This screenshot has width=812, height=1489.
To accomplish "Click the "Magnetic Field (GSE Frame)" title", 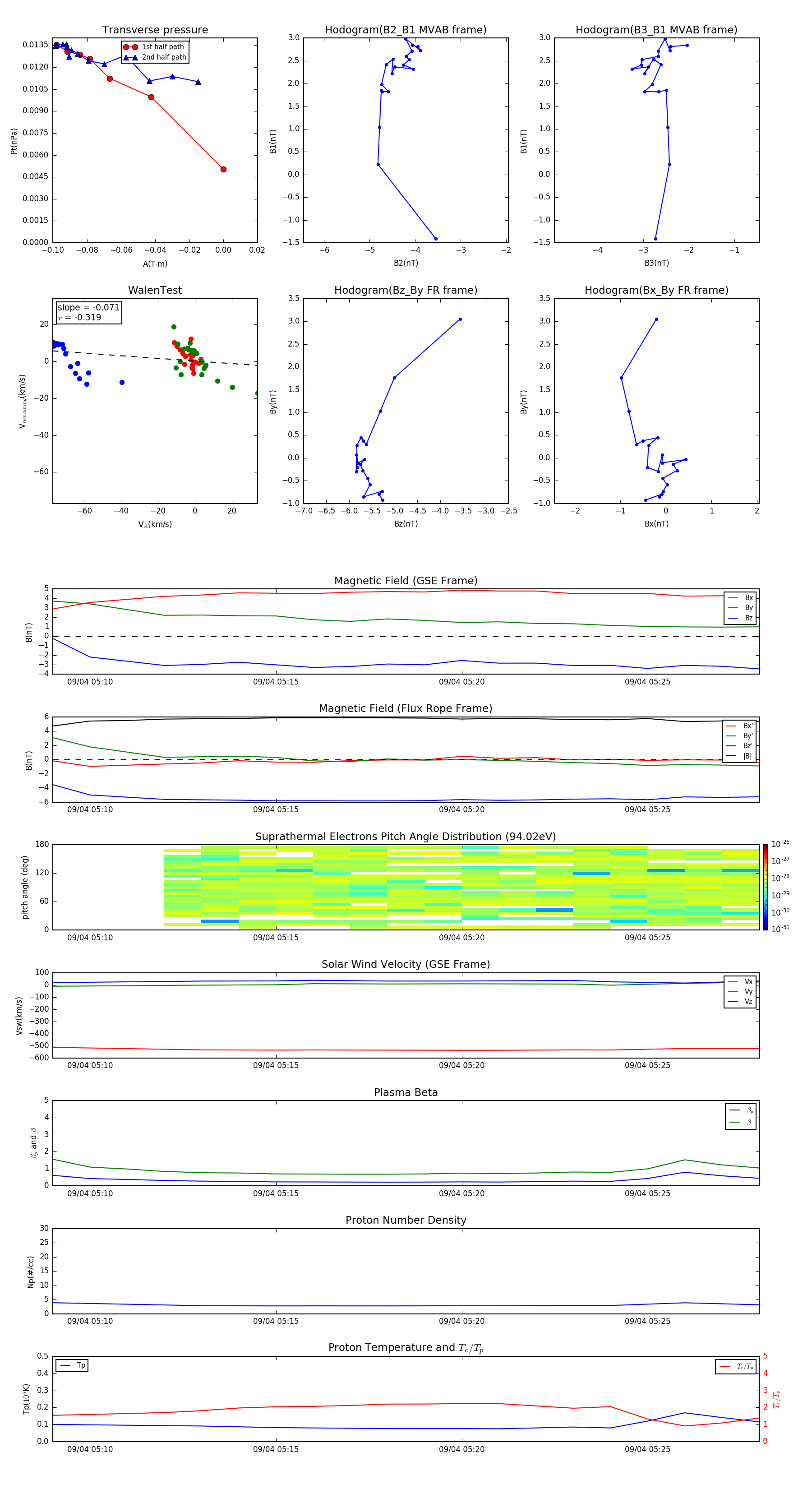I will point(406,581).
